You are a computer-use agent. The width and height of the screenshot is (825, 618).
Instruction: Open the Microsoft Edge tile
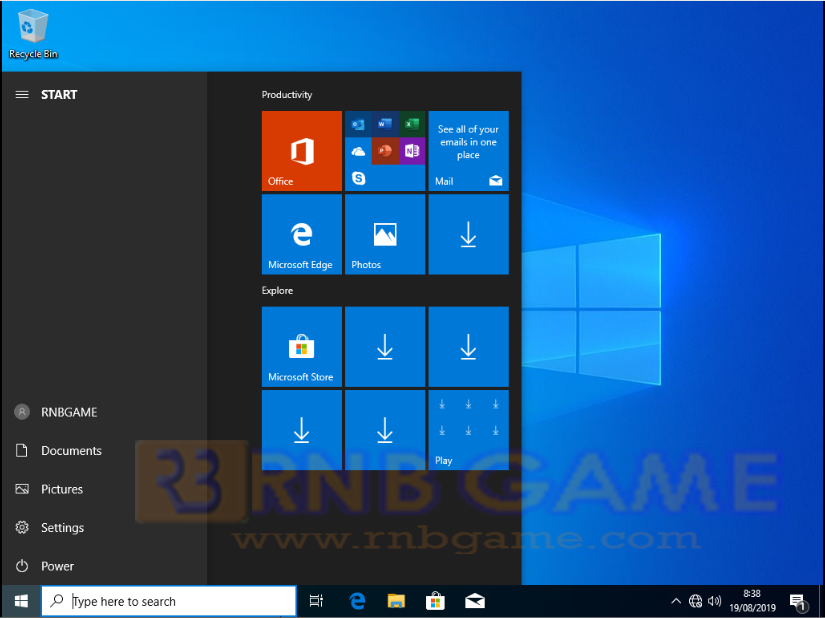pos(301,234)
